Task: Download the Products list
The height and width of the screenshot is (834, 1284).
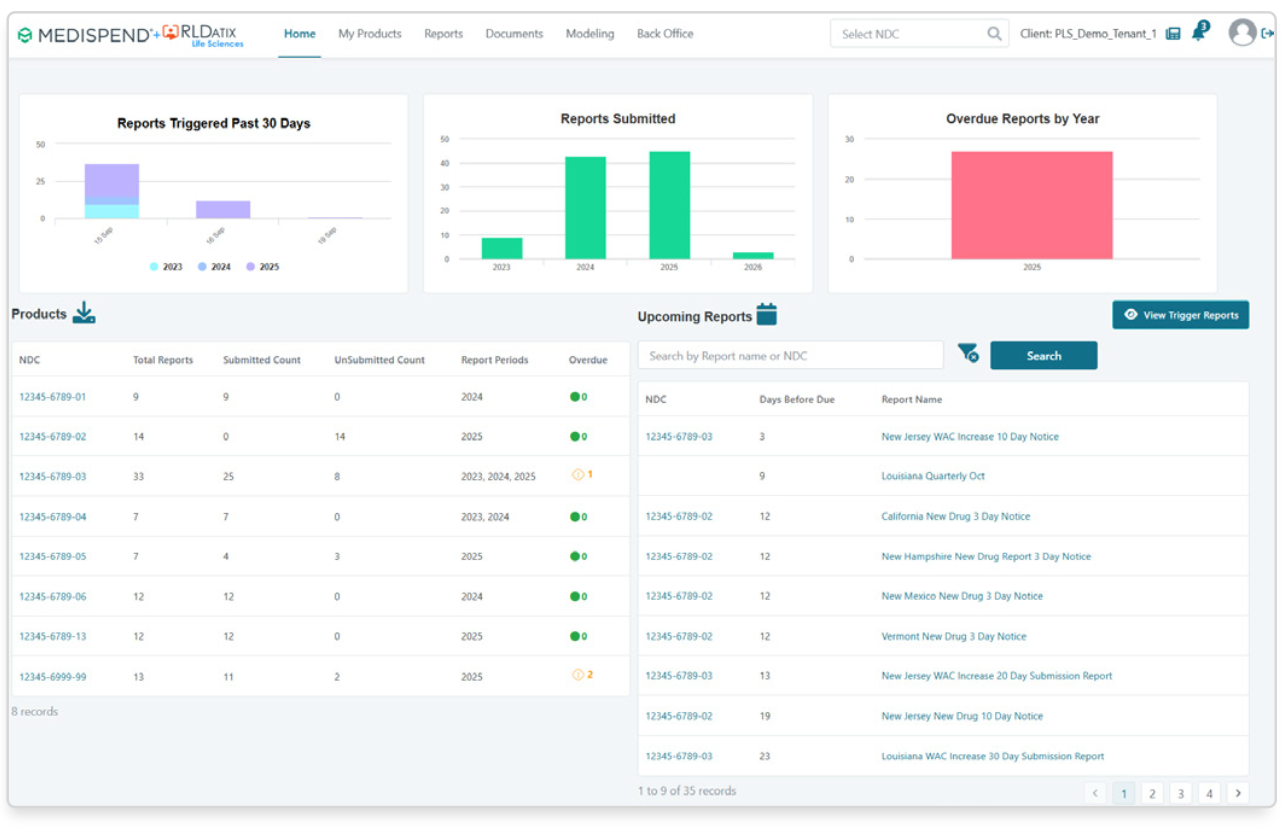Action: (84, 314)
